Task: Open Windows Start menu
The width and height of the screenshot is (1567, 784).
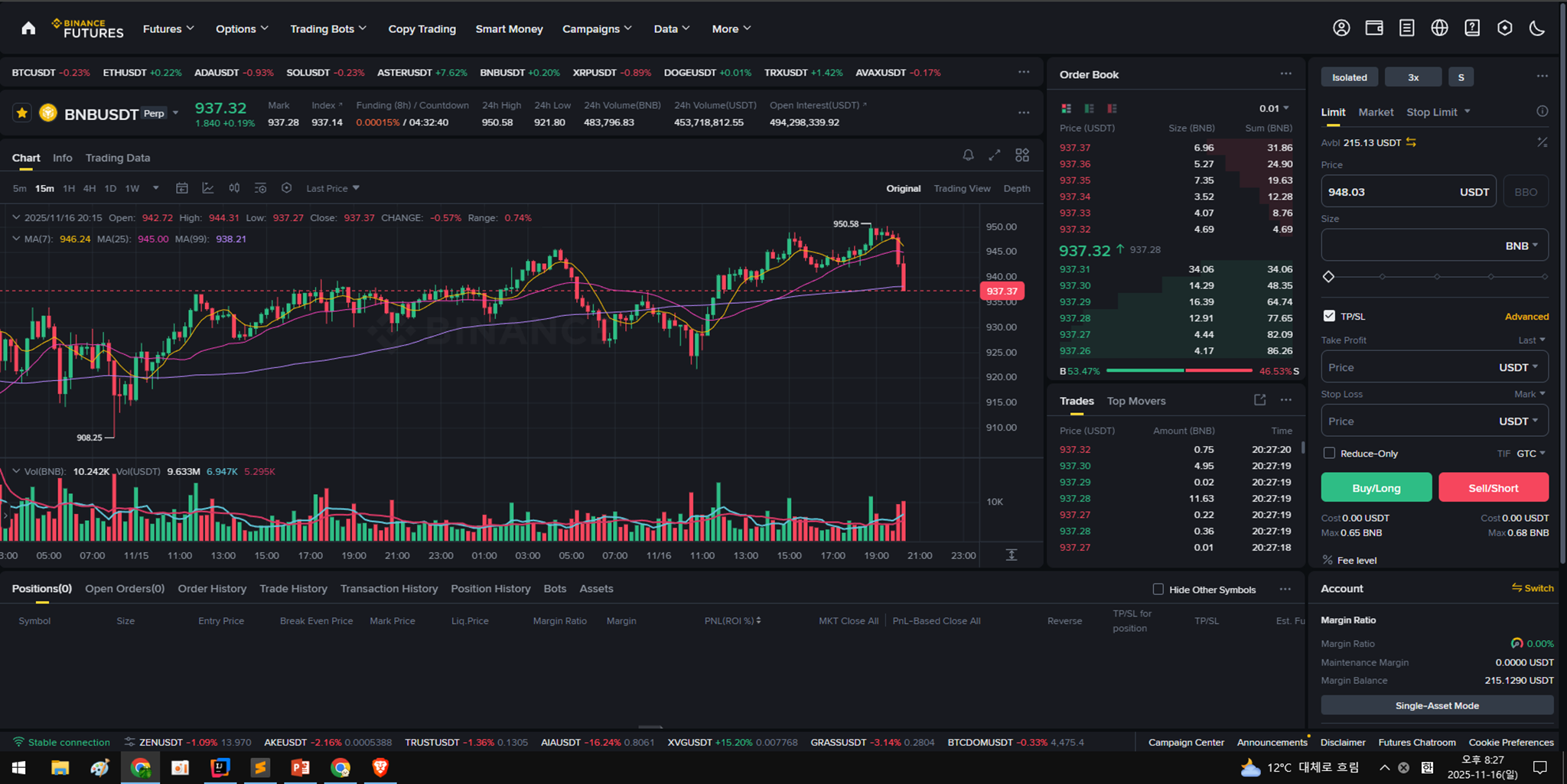Action: tap(19, 767)
